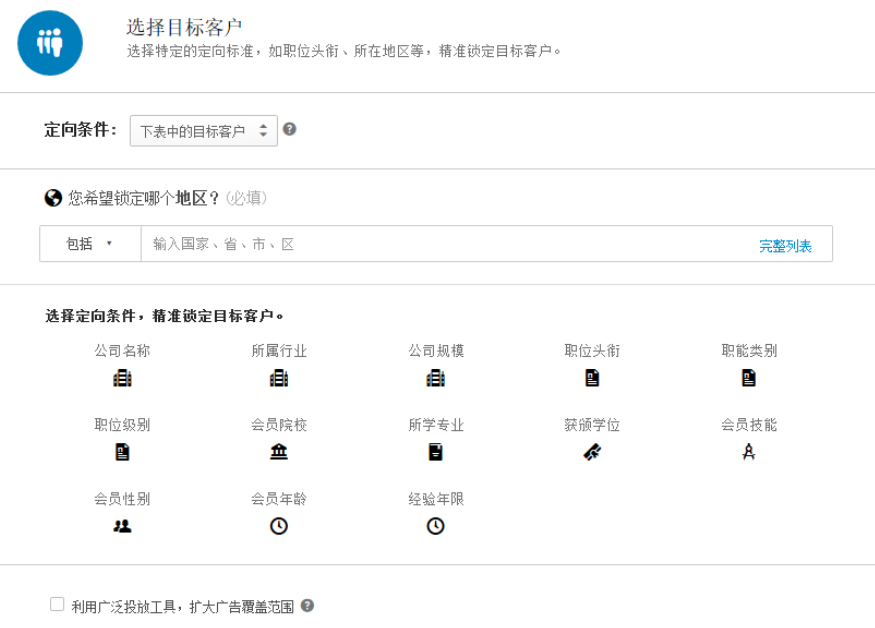The width and height of the screenshot is (875, 628).
Task: Click the 会员技能 compass icon
Action: pos(749,452)
